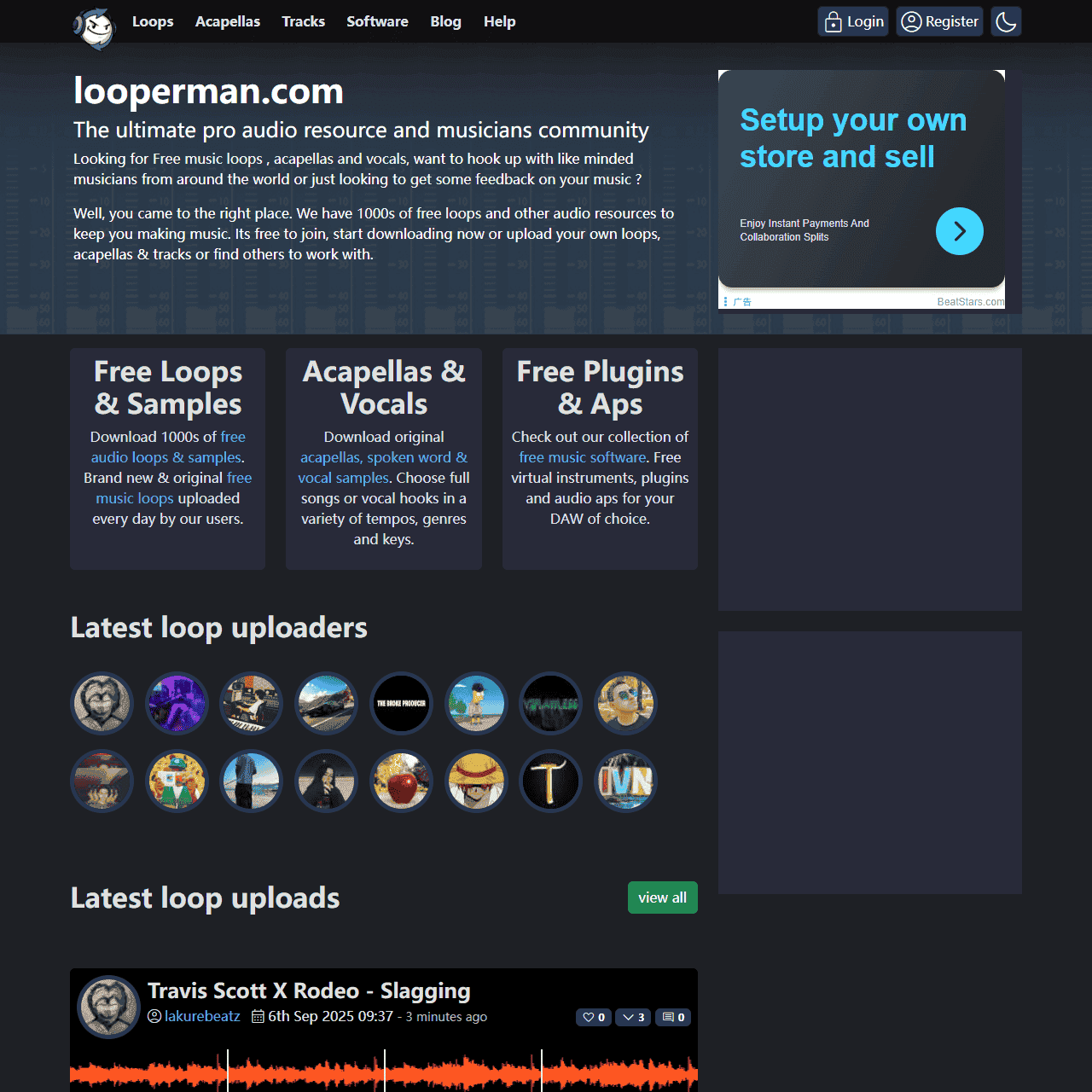The image size is (1092, 1092).
Task: Click view all latest loop uploads
Action: pyautogui.click(x=662, y=897)
